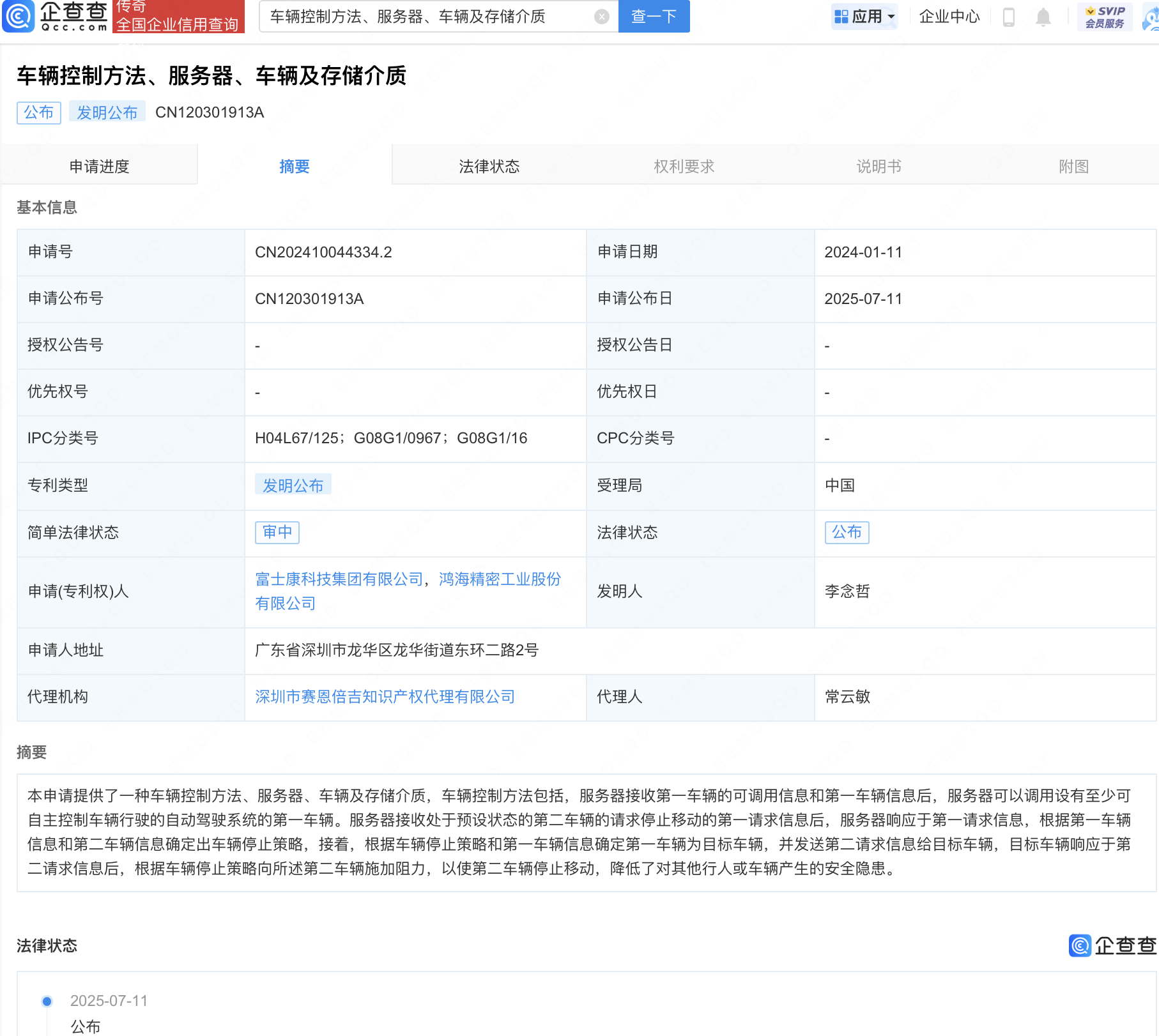
Task: Open the 深圳市赛恩倍吉知识产权代理有限公司 agency link
Action: 385,697
